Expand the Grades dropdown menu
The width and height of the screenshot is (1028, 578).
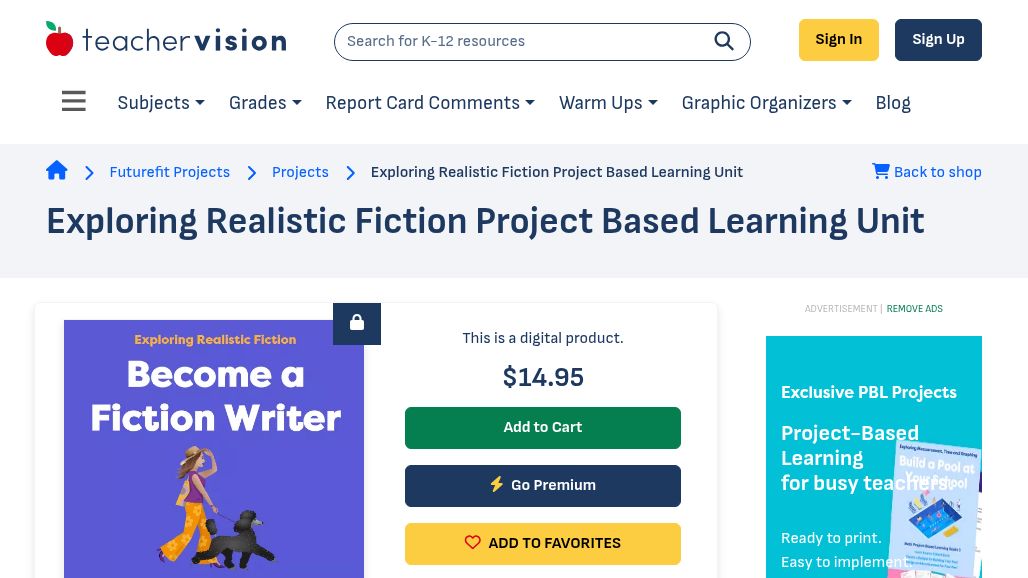[x=265, y=103]
